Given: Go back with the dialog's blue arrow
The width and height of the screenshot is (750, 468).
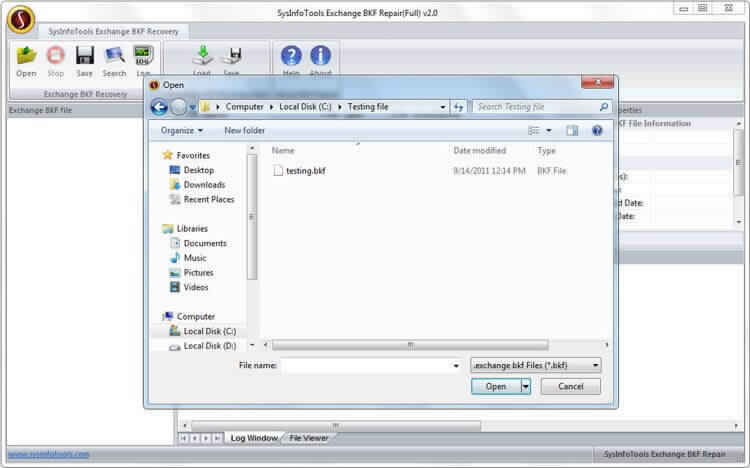Looking at the screenshot, I should [x=159, y=107].
